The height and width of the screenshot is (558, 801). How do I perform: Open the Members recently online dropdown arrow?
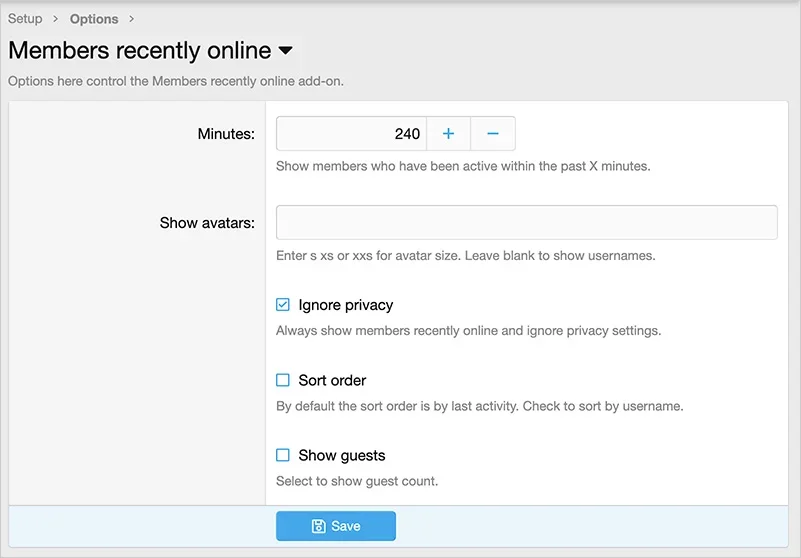285,51
